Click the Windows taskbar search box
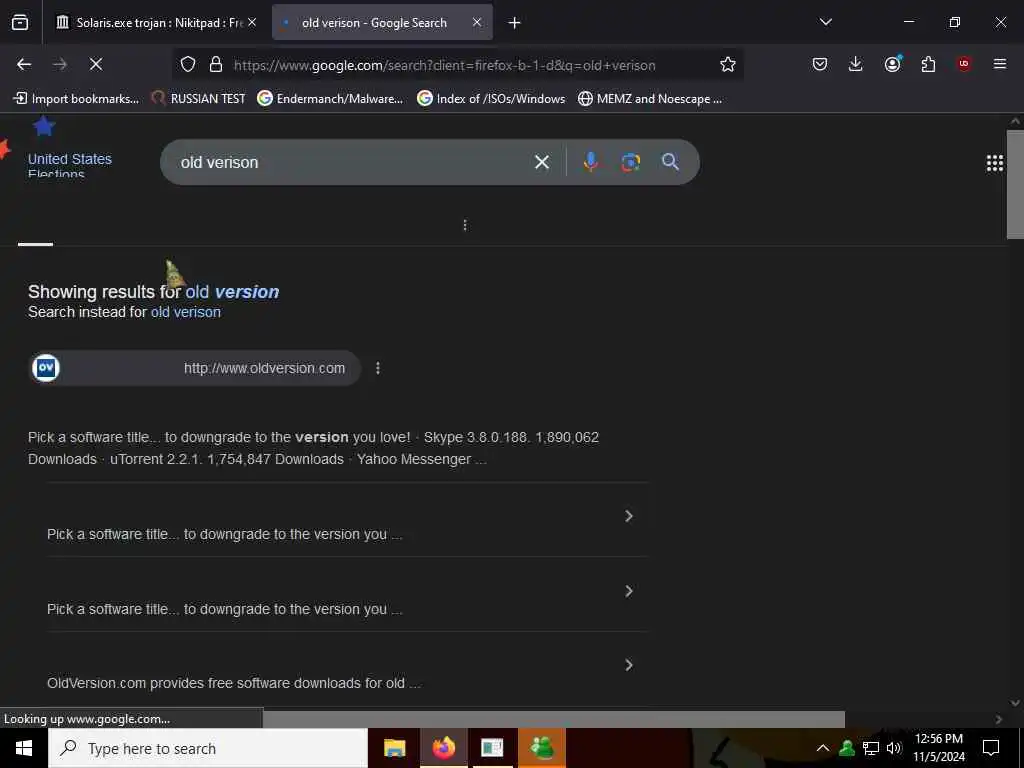The width and height of the screenshot is (1024, 768). [x=208, y=748]
